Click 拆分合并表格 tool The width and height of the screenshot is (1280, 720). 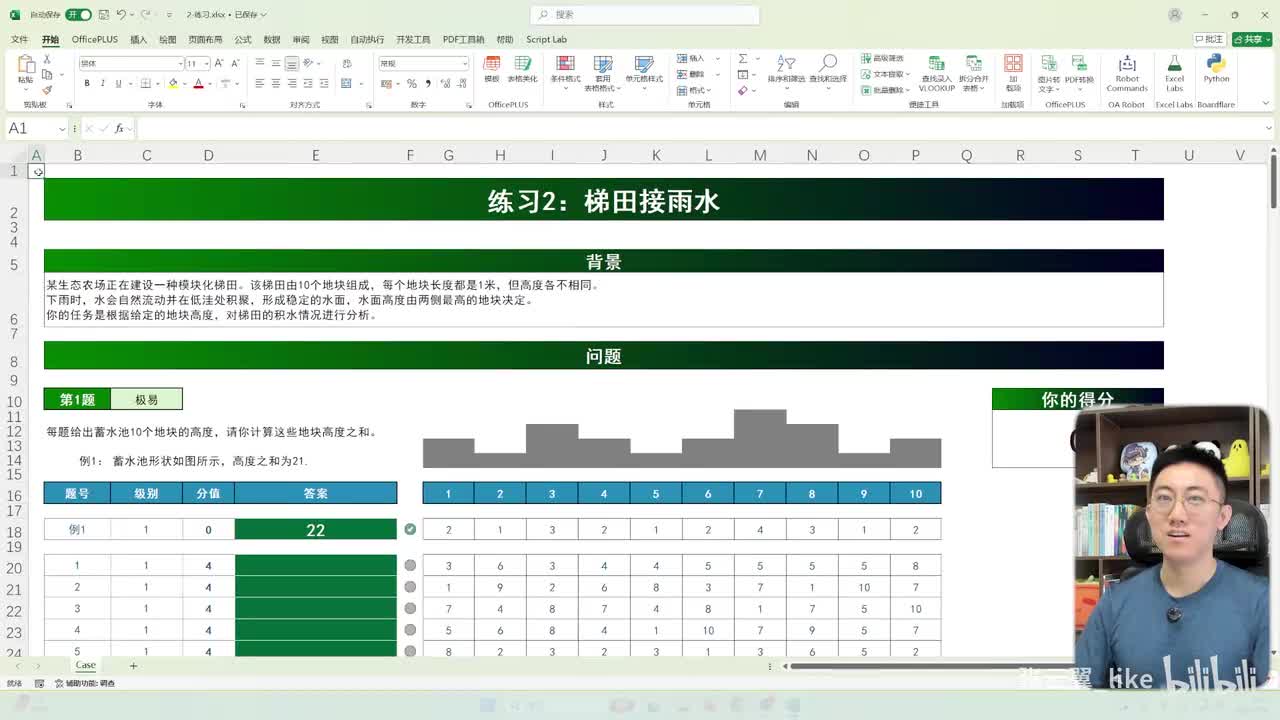point(973,74)
